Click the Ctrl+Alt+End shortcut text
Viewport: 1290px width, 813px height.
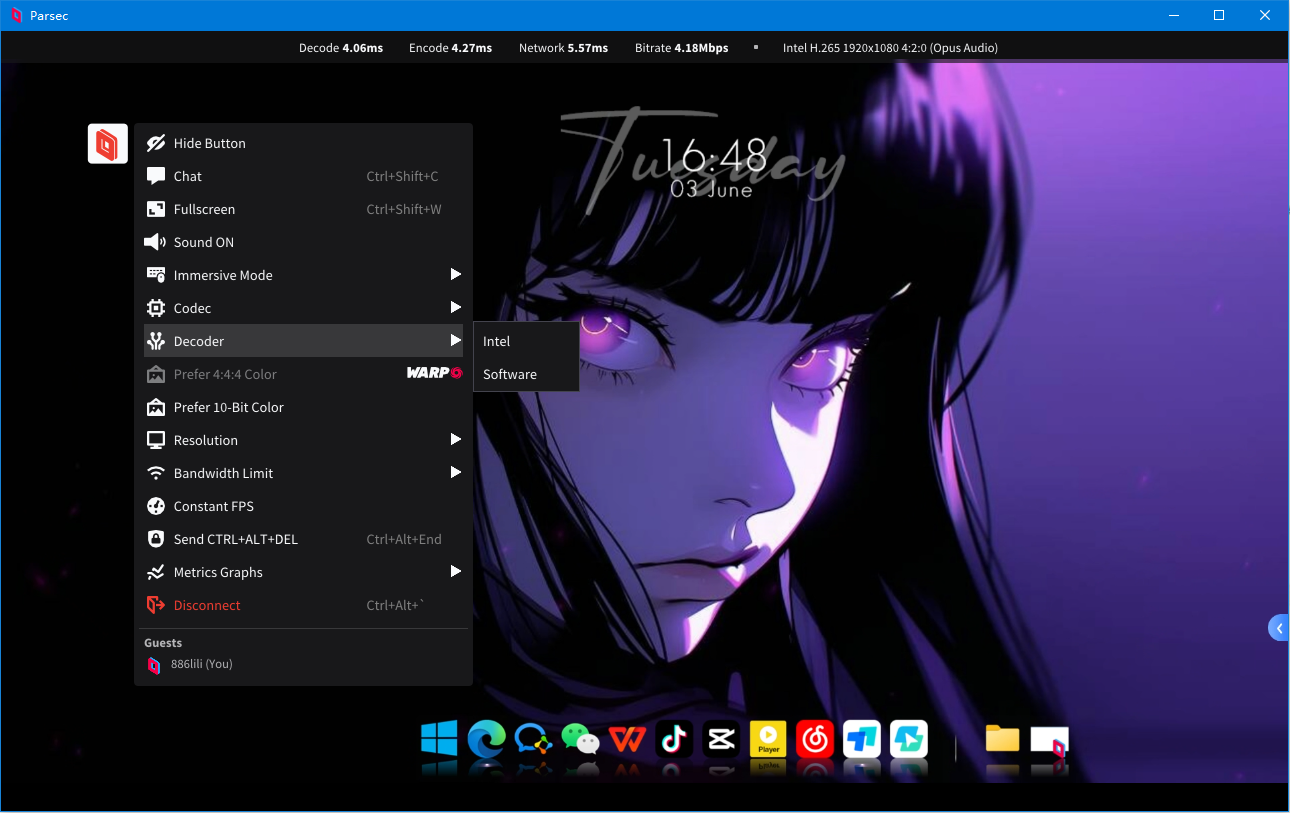pyautogui.click(x=404, y=539)
